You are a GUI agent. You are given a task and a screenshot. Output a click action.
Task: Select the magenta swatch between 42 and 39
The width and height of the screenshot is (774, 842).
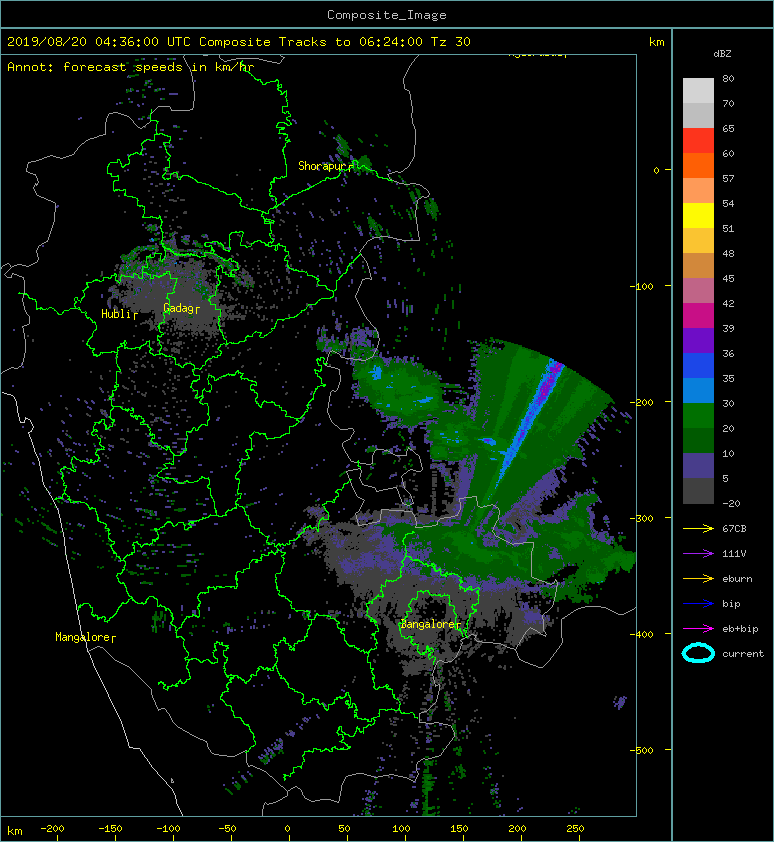[698, 315]
